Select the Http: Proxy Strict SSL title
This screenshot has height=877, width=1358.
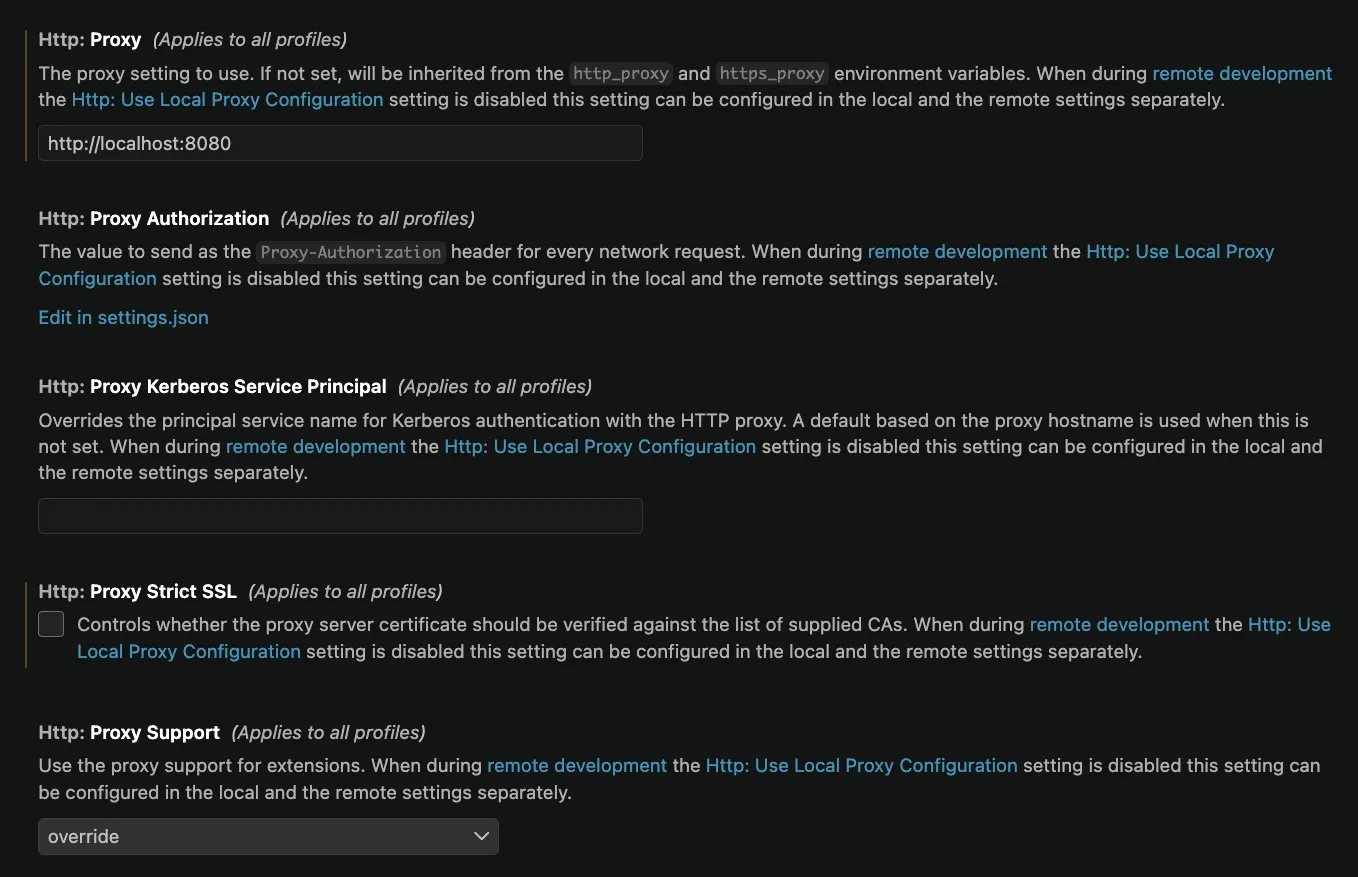tap(137, 591)
